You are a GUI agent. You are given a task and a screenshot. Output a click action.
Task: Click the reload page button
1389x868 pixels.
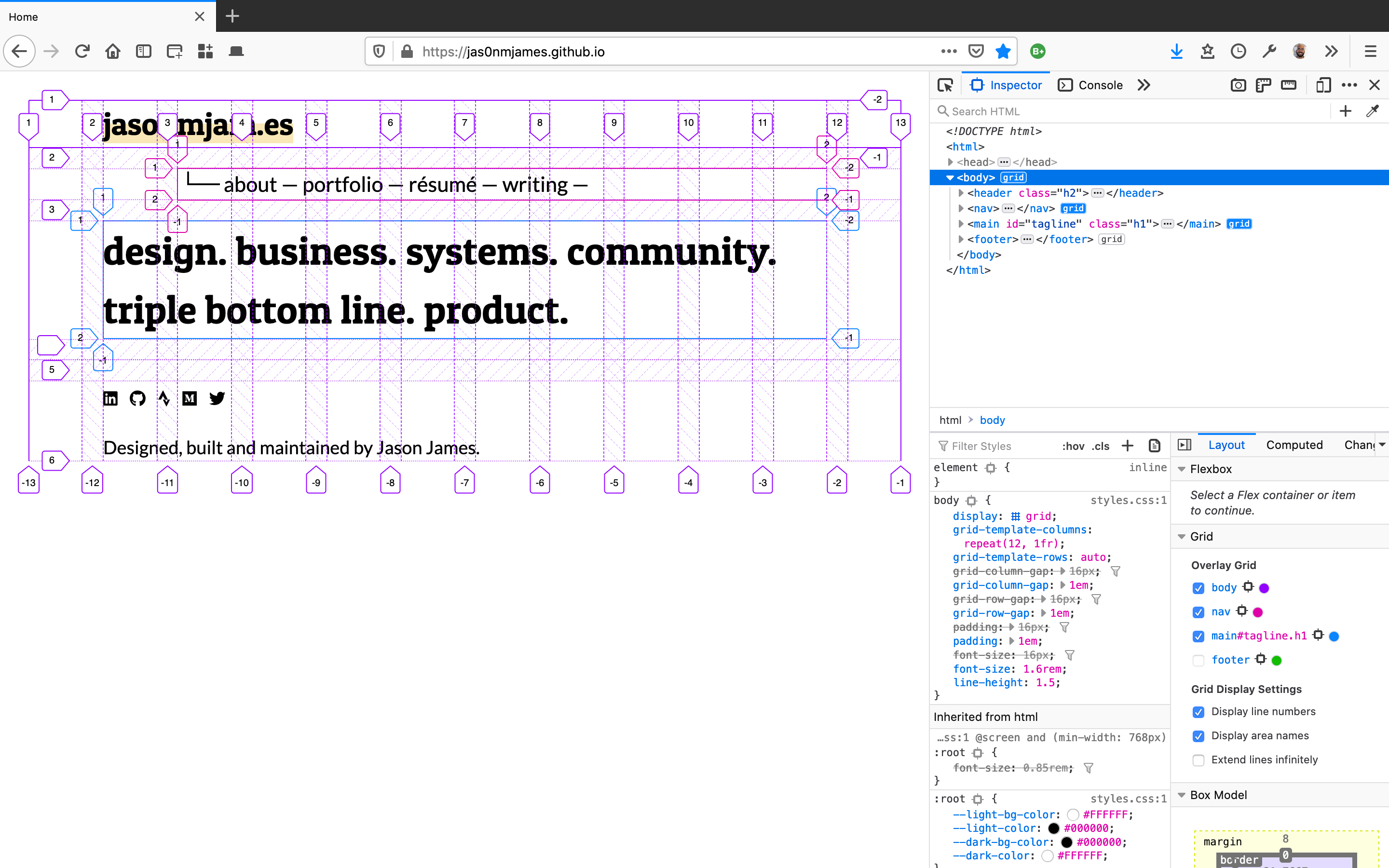pyautogui.click(x=82, y=52)
